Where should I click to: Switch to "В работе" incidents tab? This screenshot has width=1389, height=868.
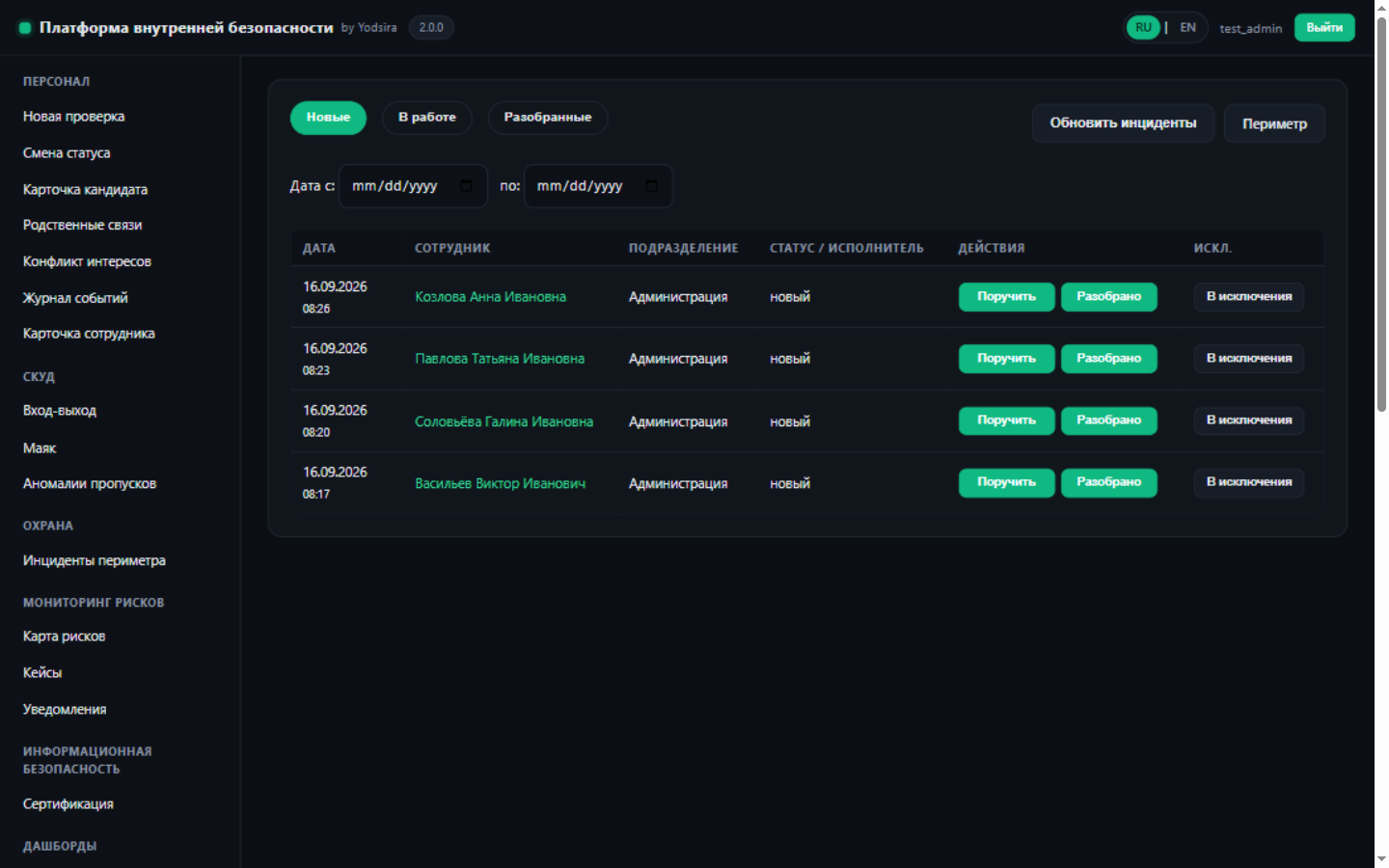pyautogui.click(x=427, y=118)
